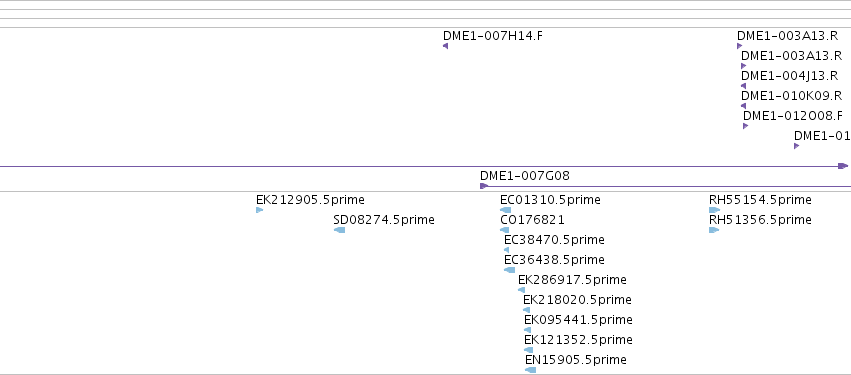The image size is (851, 375).
Task: Click the DME1-012O08.F feature arrow
Action: click(745, 126)
